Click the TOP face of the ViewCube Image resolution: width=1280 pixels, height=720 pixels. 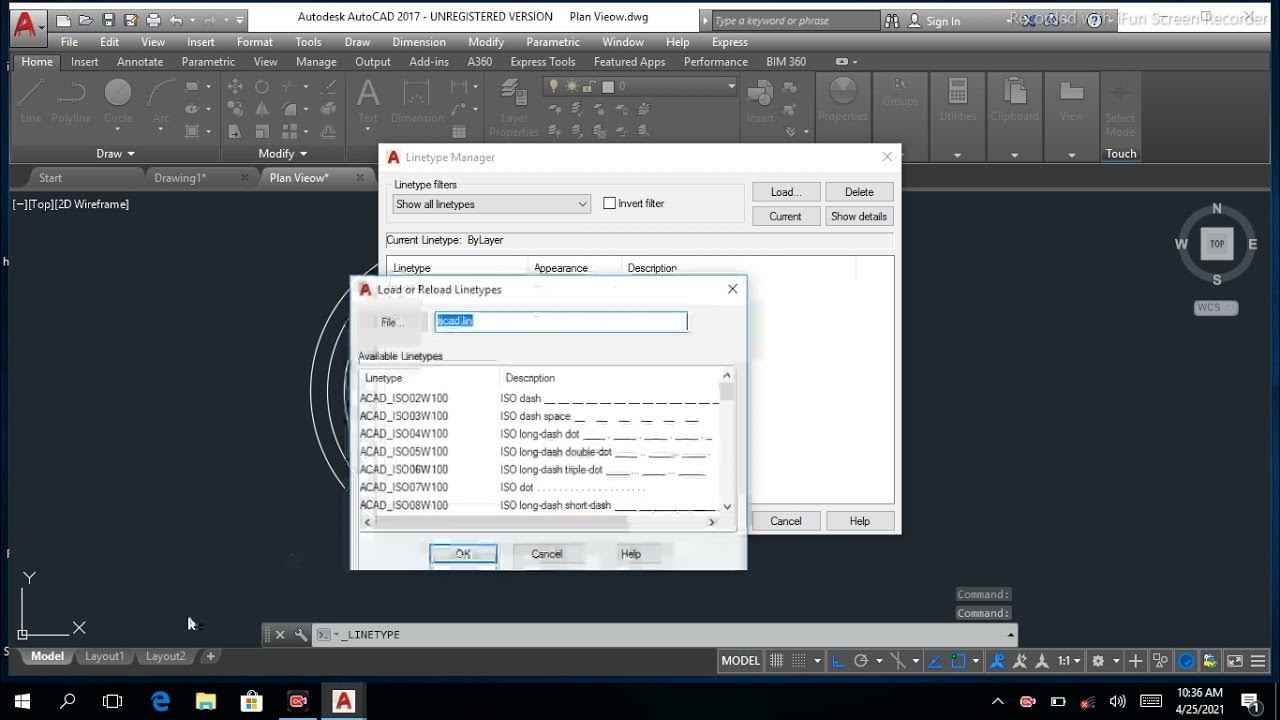pos(1217,243)
